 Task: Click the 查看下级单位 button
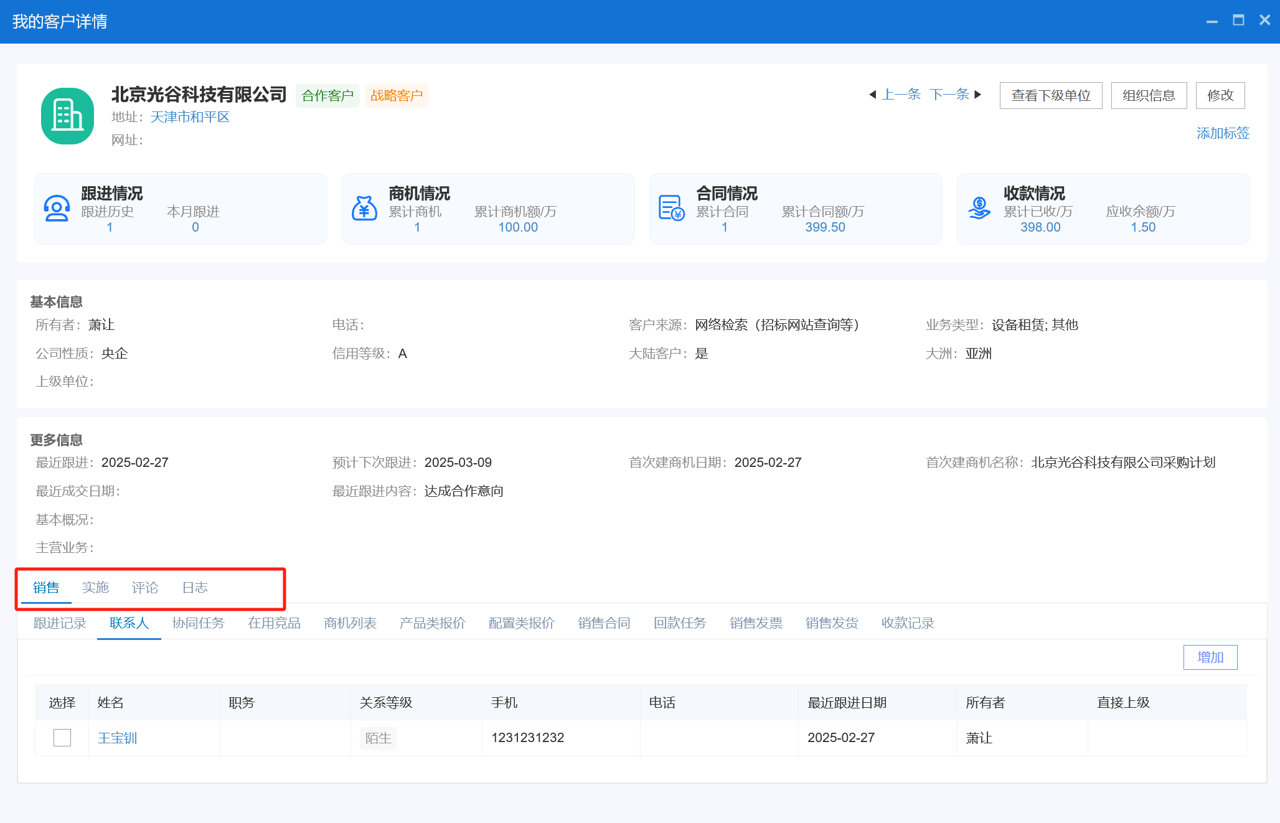(x=1050, y=95)
